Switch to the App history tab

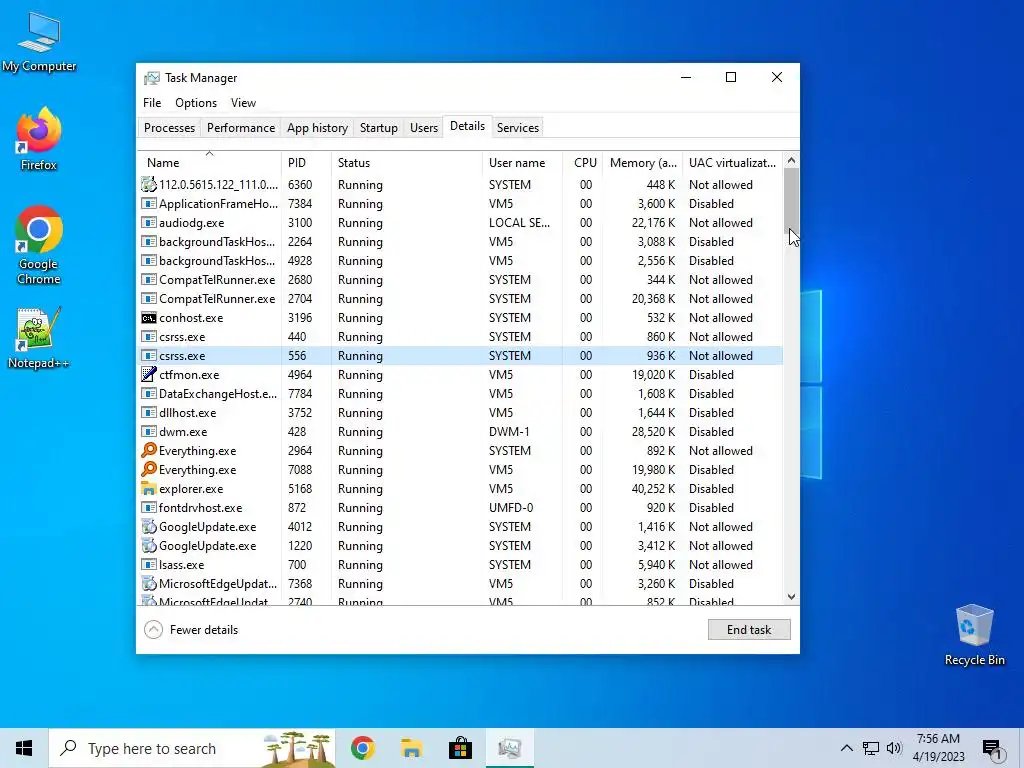click(x=317, y=128)
